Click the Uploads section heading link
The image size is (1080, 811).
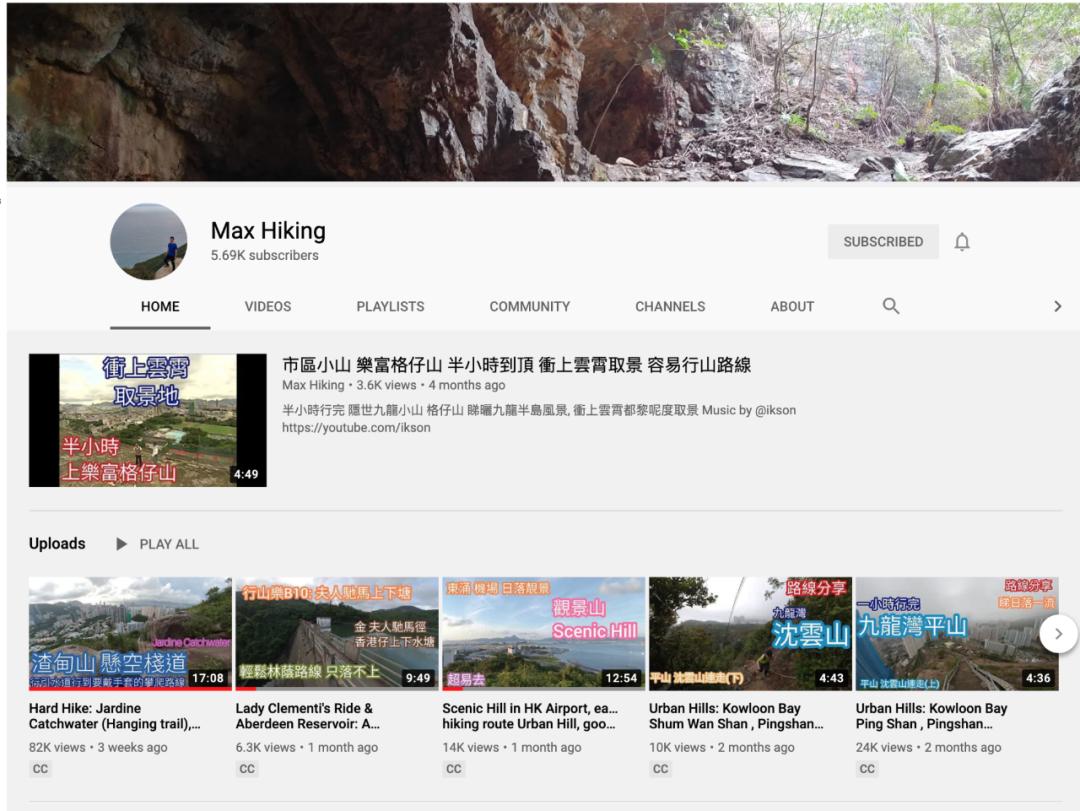pos(57,544)
